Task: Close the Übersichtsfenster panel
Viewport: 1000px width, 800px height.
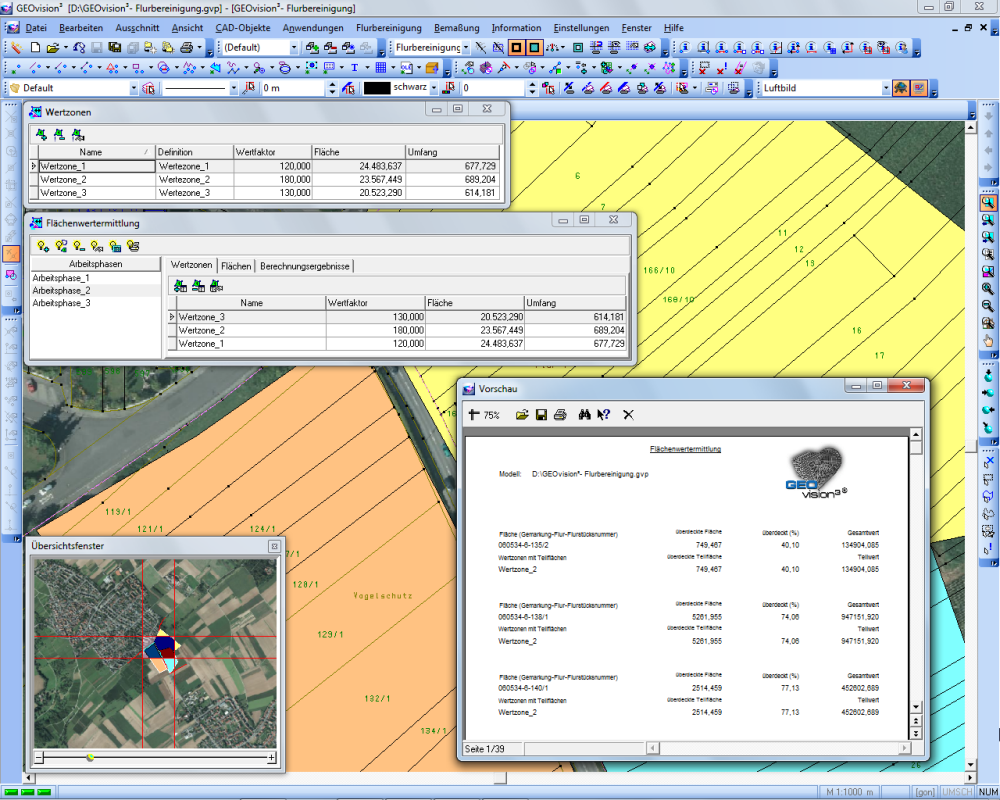Action: pos(274,546)
